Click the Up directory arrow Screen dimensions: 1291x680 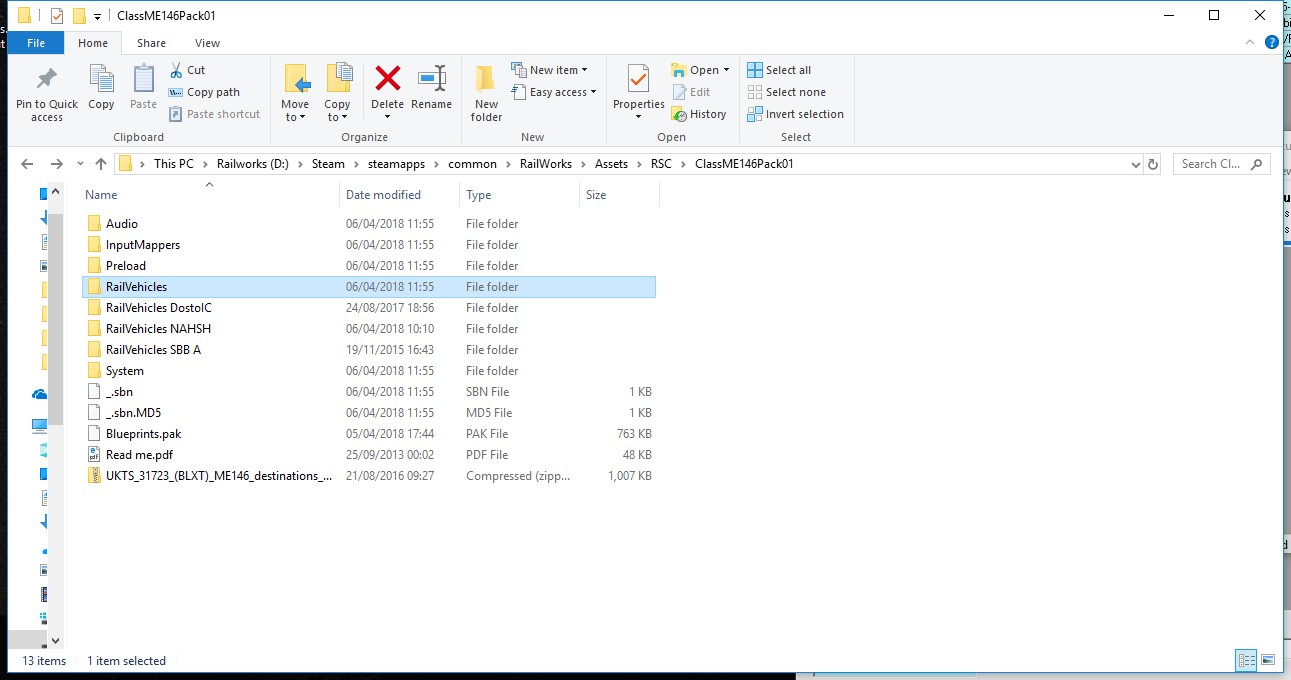[100, 164]
